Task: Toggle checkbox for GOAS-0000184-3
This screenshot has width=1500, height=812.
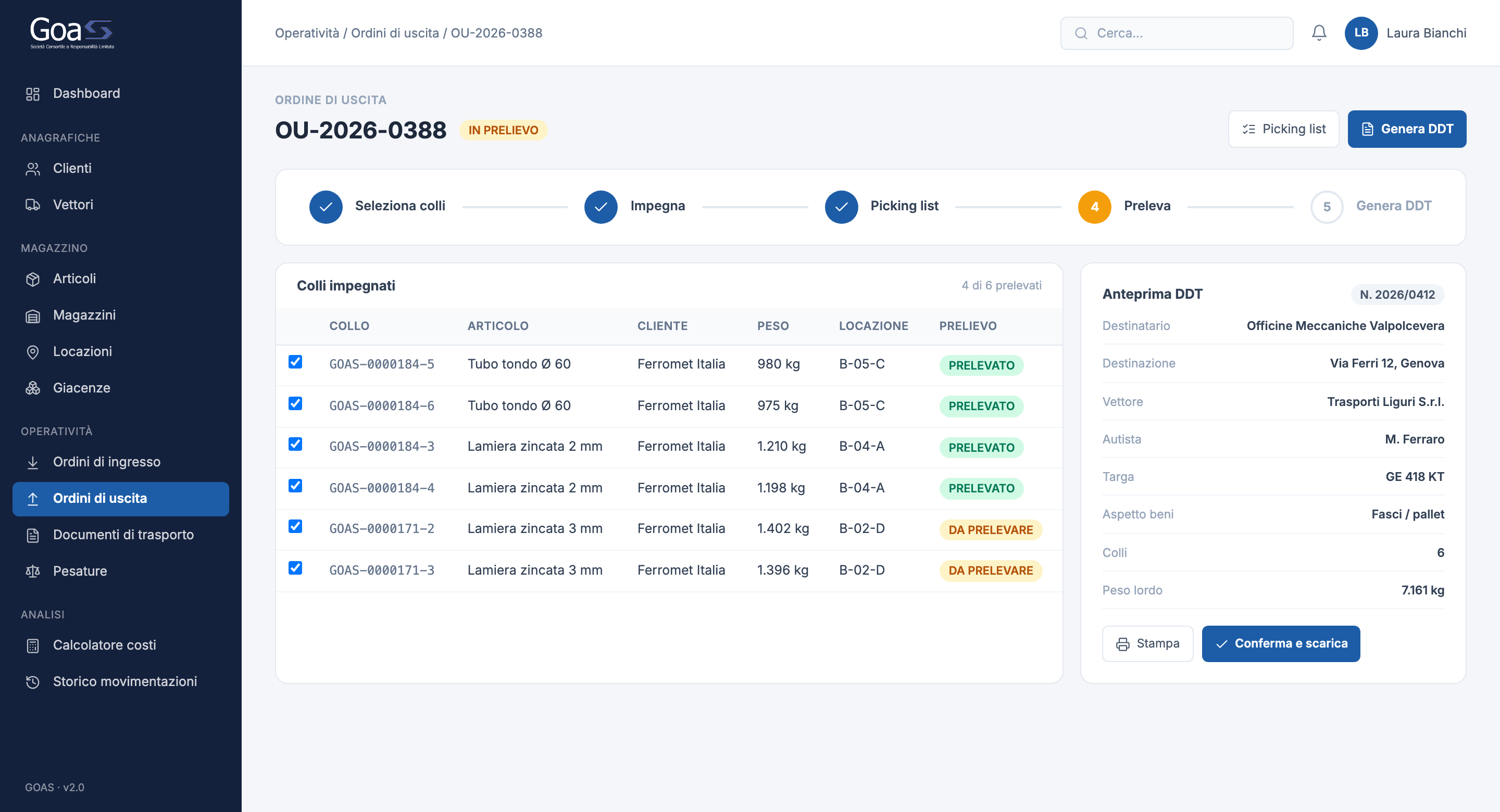Action: (x=295, y=444)
